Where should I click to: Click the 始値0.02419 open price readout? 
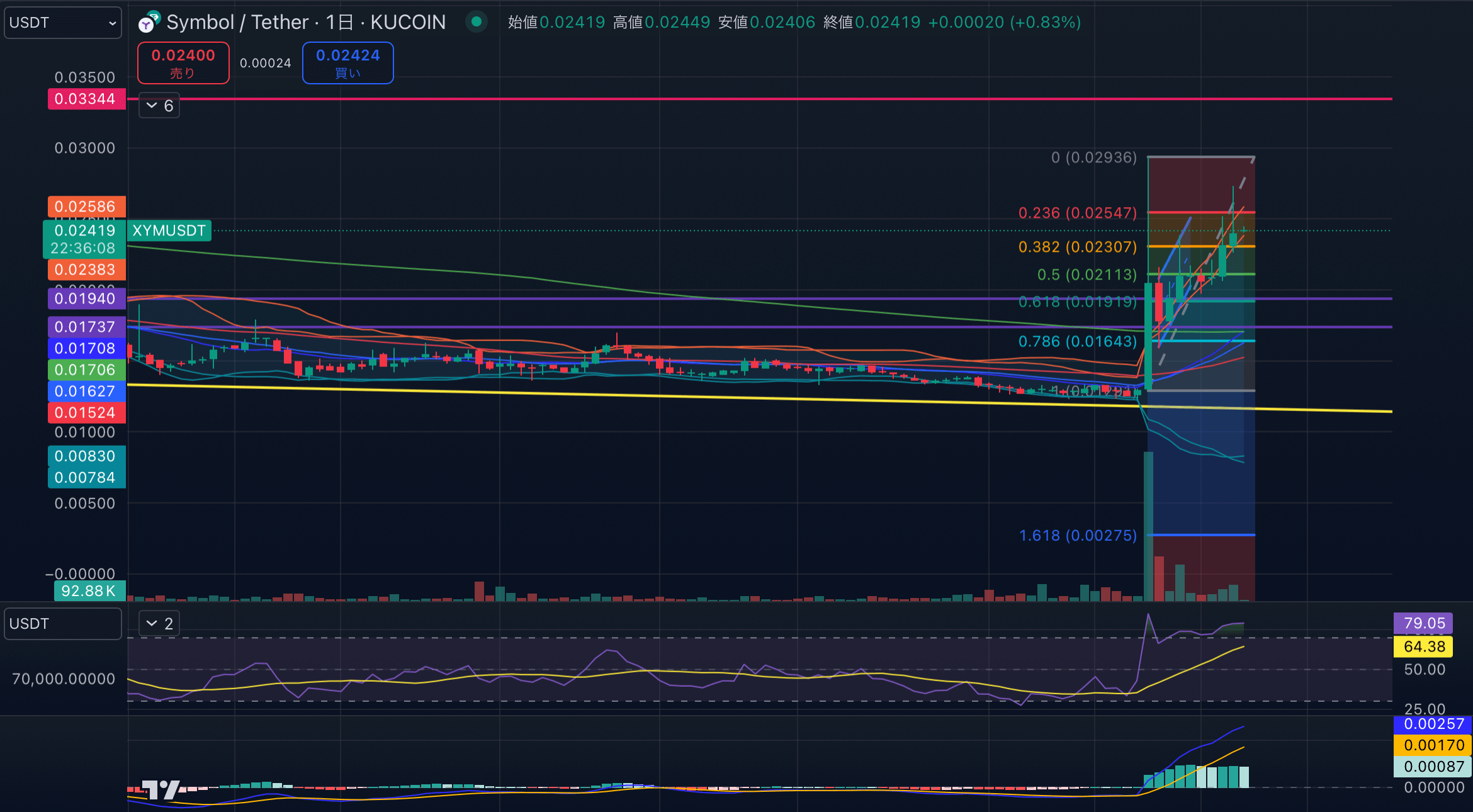(x=556, y=22)
